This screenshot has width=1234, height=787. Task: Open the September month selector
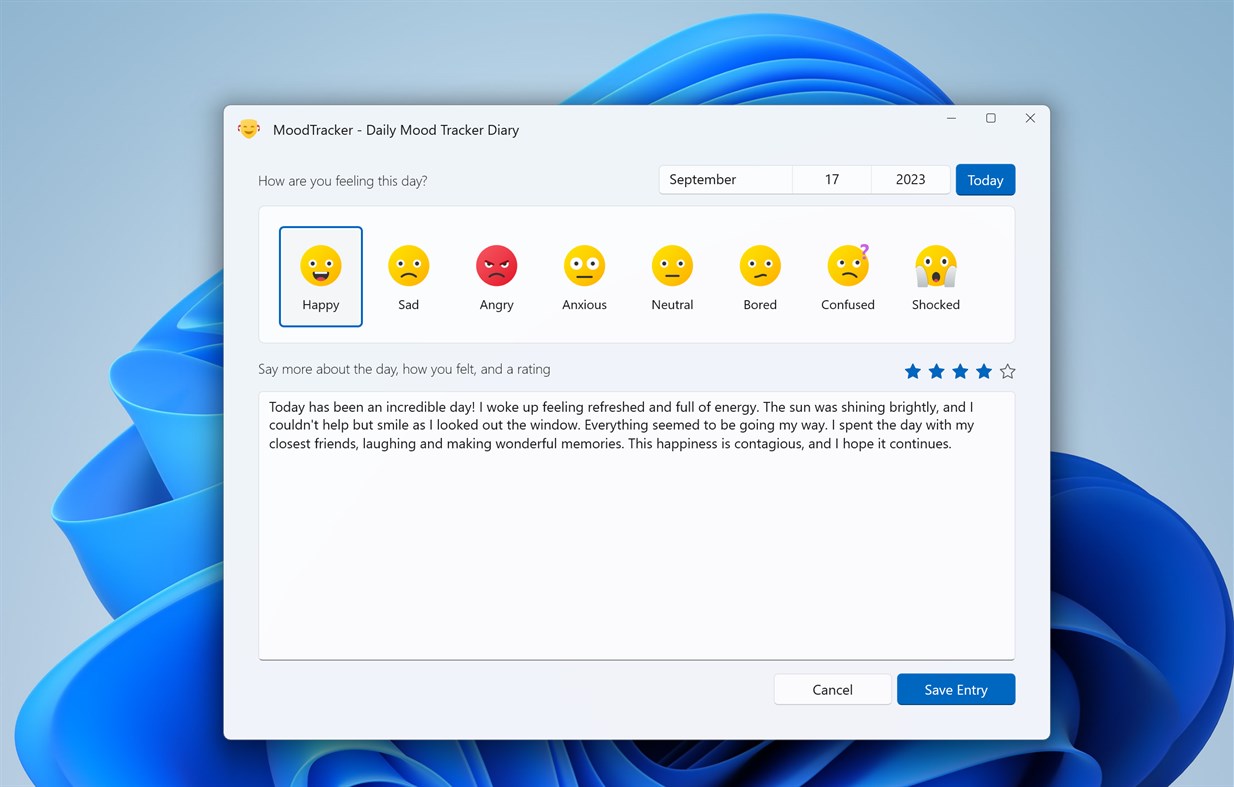click(724, 179)
